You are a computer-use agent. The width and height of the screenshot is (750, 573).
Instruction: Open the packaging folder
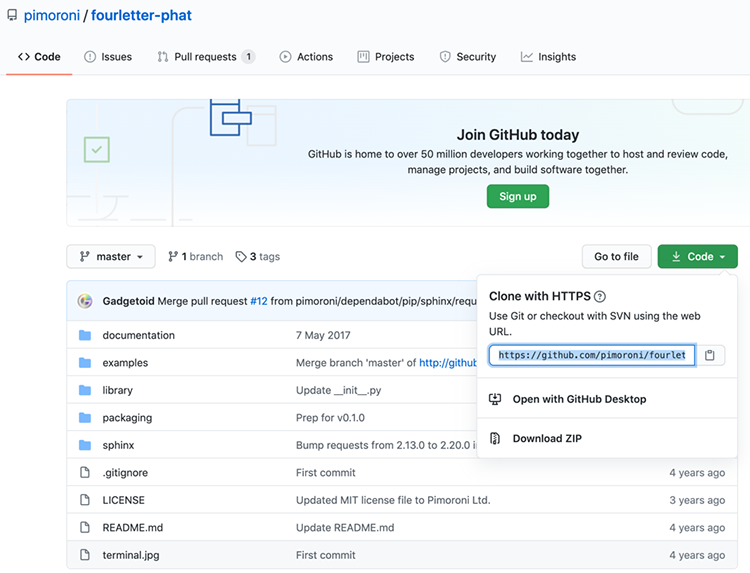point(127,418)
